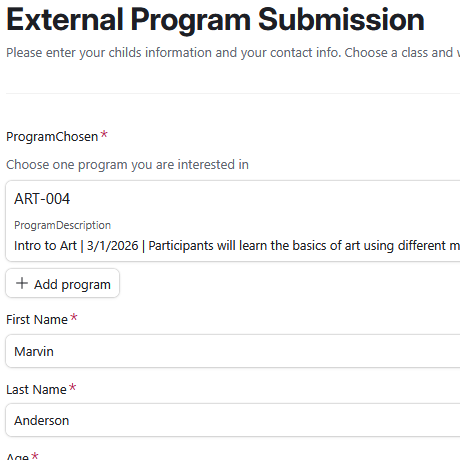Image resolution: width=460 pixels, height=460 pixels.
Task: Click the First Name field label
Action: tap(37, 320)
